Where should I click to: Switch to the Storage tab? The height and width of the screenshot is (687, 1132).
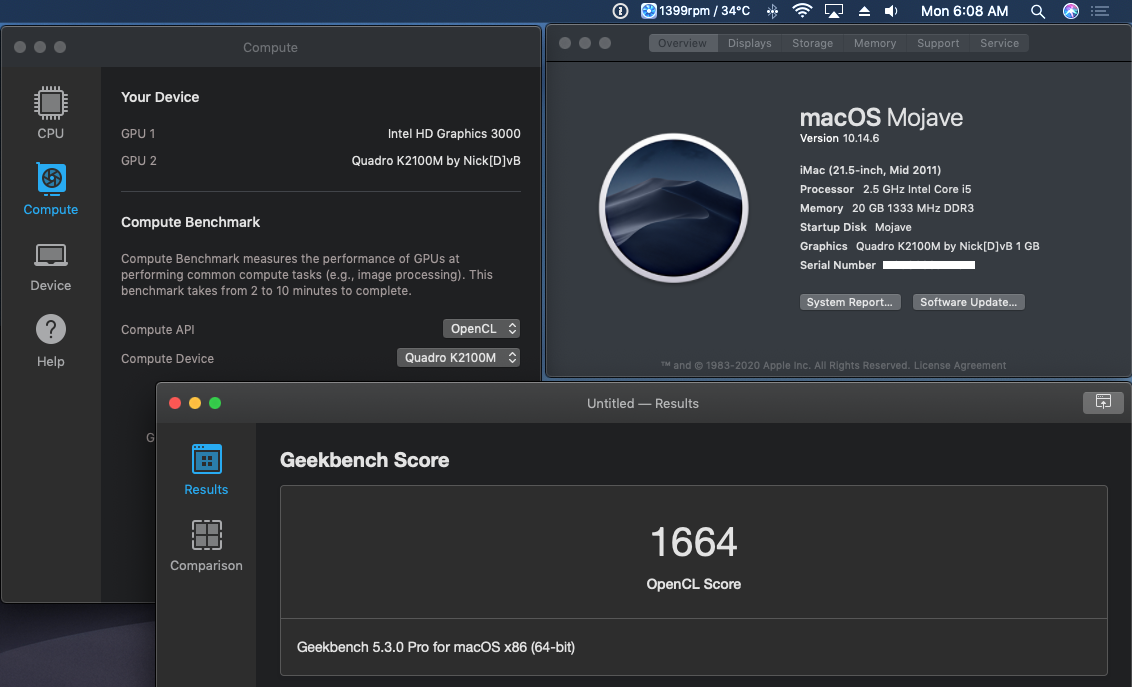(812, 43)
